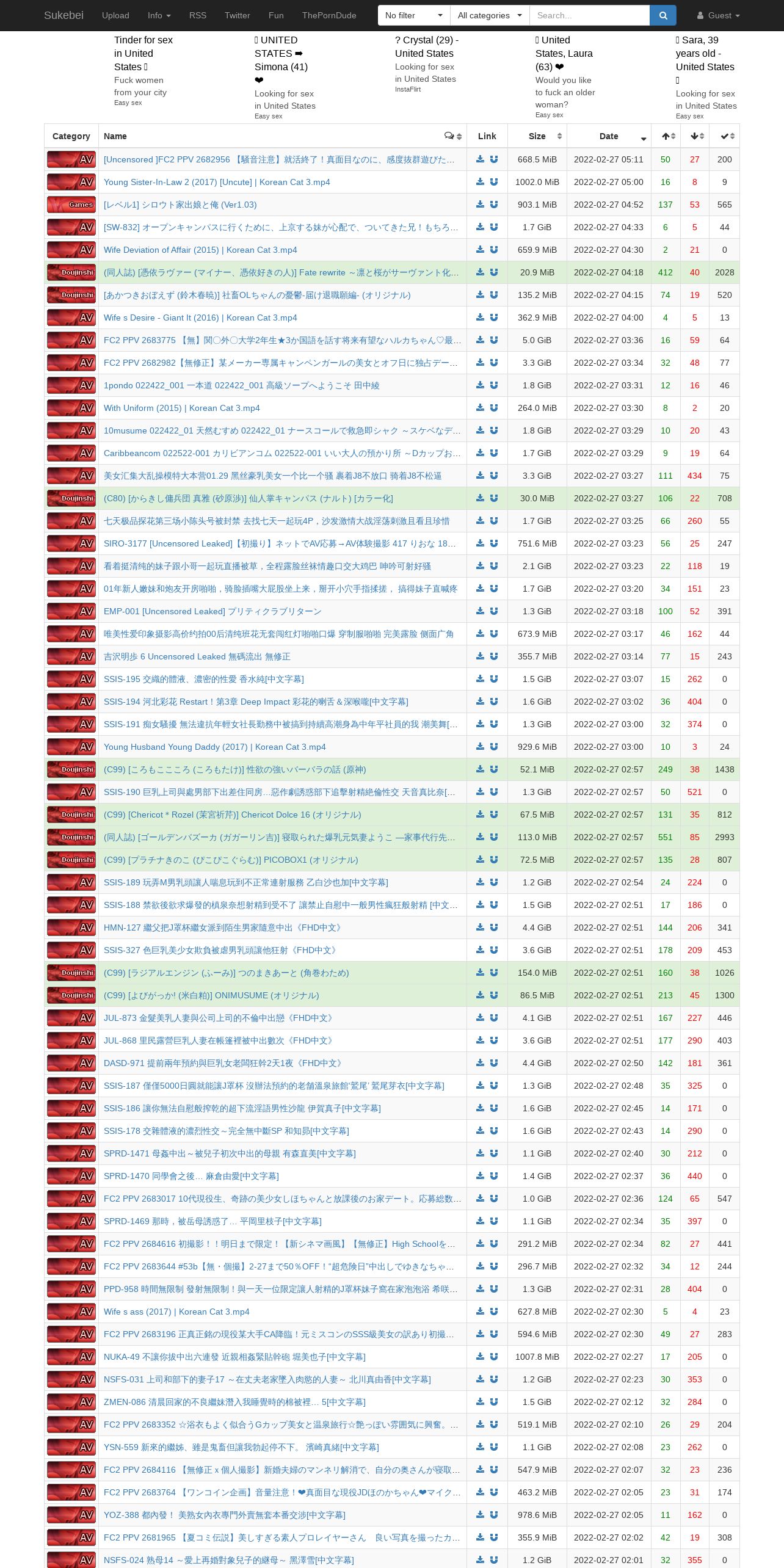Download torrent for Young Husband Young Daddy row
This screenshot has height=1568, width=784.
pos(481,747)
